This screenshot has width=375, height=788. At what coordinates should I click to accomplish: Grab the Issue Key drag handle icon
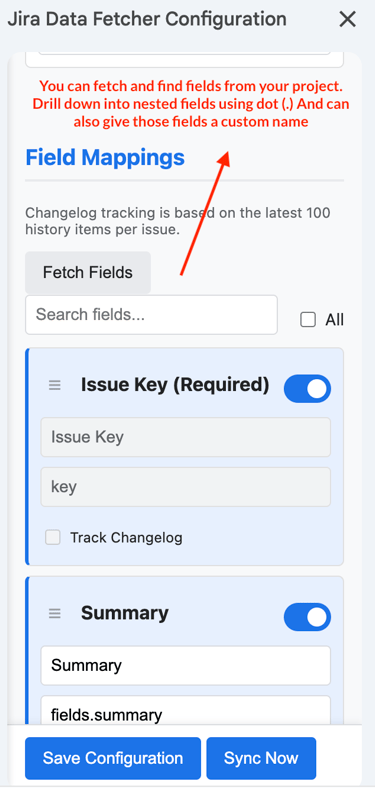point(54,385)
